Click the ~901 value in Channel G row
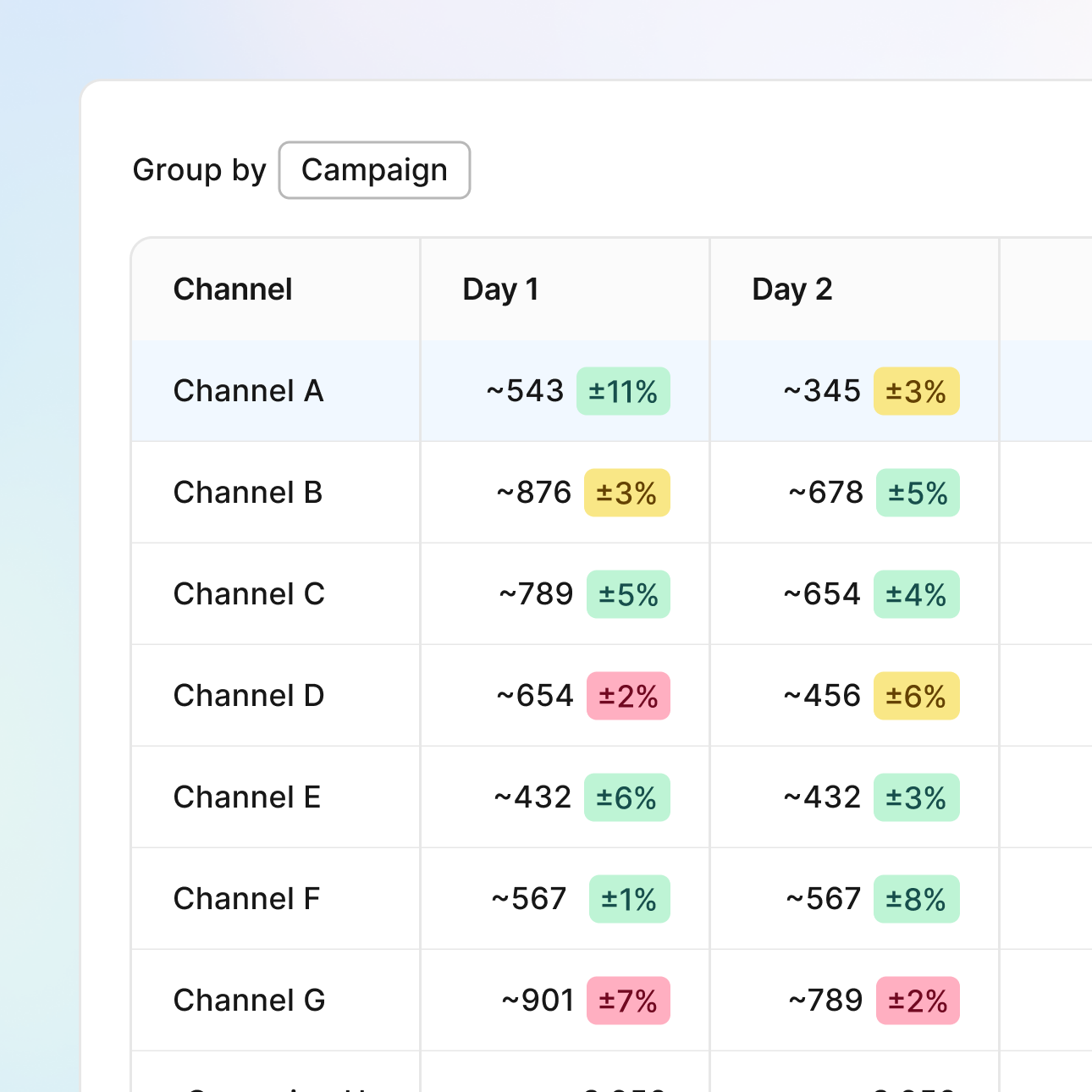This screenshot has height=1092, width=1092. [538, 1001]
